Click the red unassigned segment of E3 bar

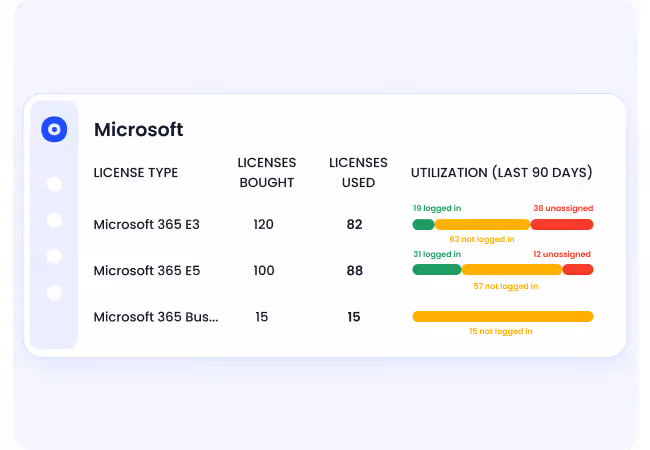coord(562,225)
